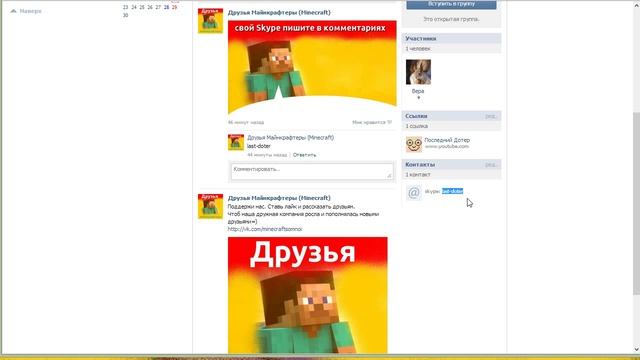Open comment author Друзья Майнкрафтеры link
The width and height of the screenshot is (640, 360).
point(291,138)
